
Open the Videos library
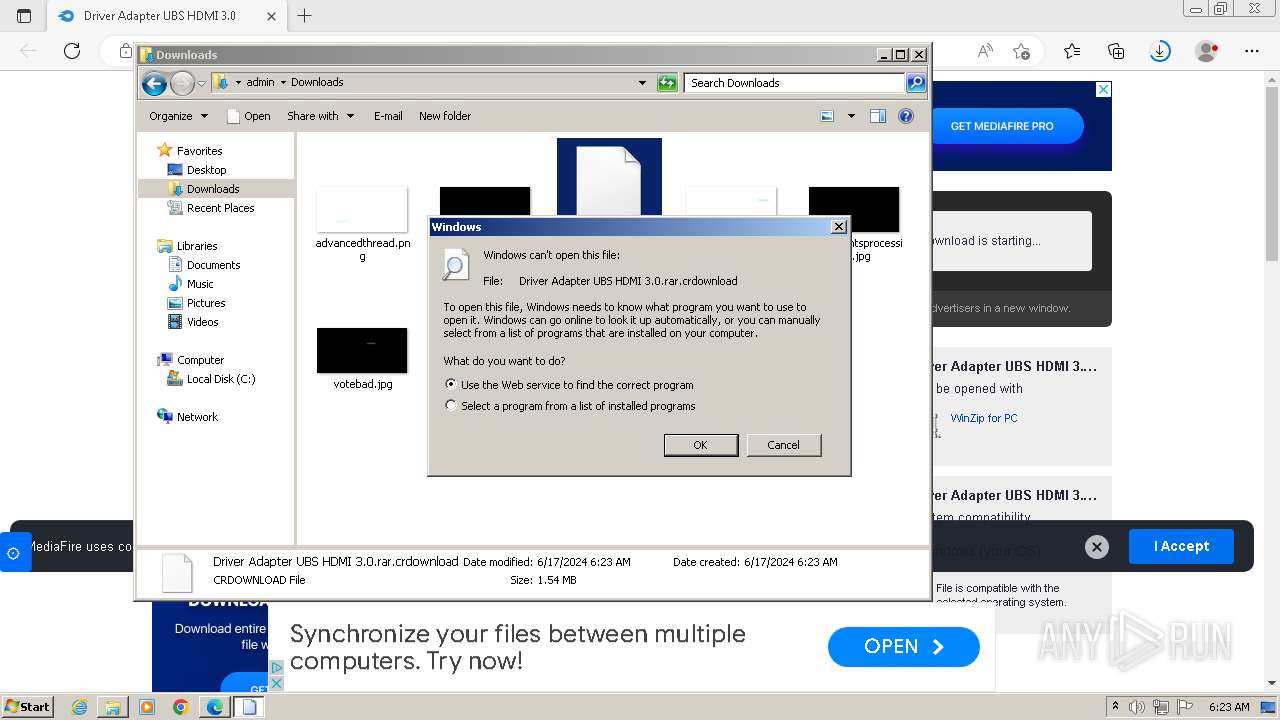tap(202, 322)
